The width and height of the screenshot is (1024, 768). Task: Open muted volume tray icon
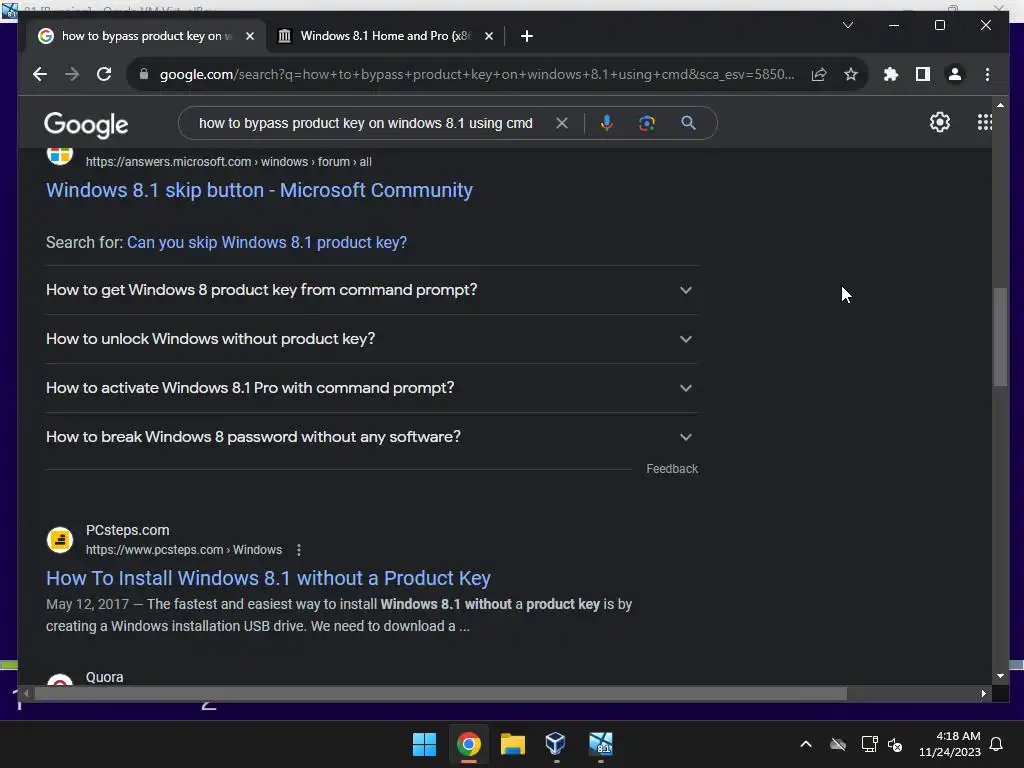895,744
